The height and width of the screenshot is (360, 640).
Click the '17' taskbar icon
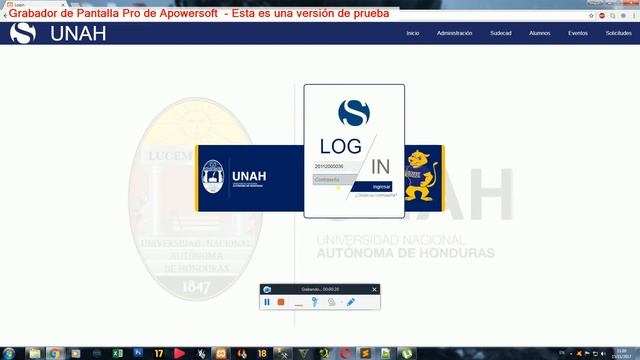tap(159, 353)
